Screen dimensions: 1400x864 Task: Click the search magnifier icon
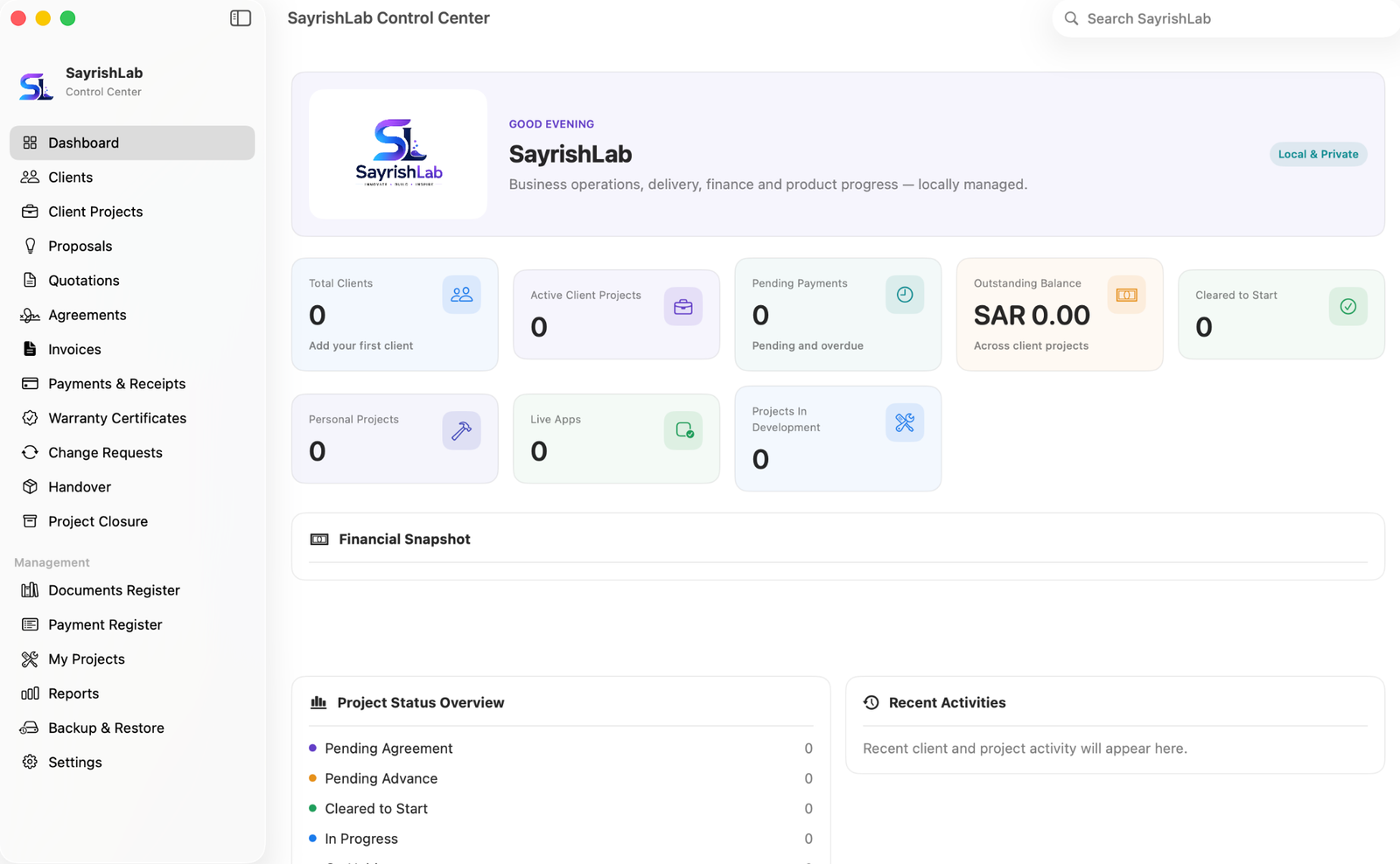pos(1071,18)
